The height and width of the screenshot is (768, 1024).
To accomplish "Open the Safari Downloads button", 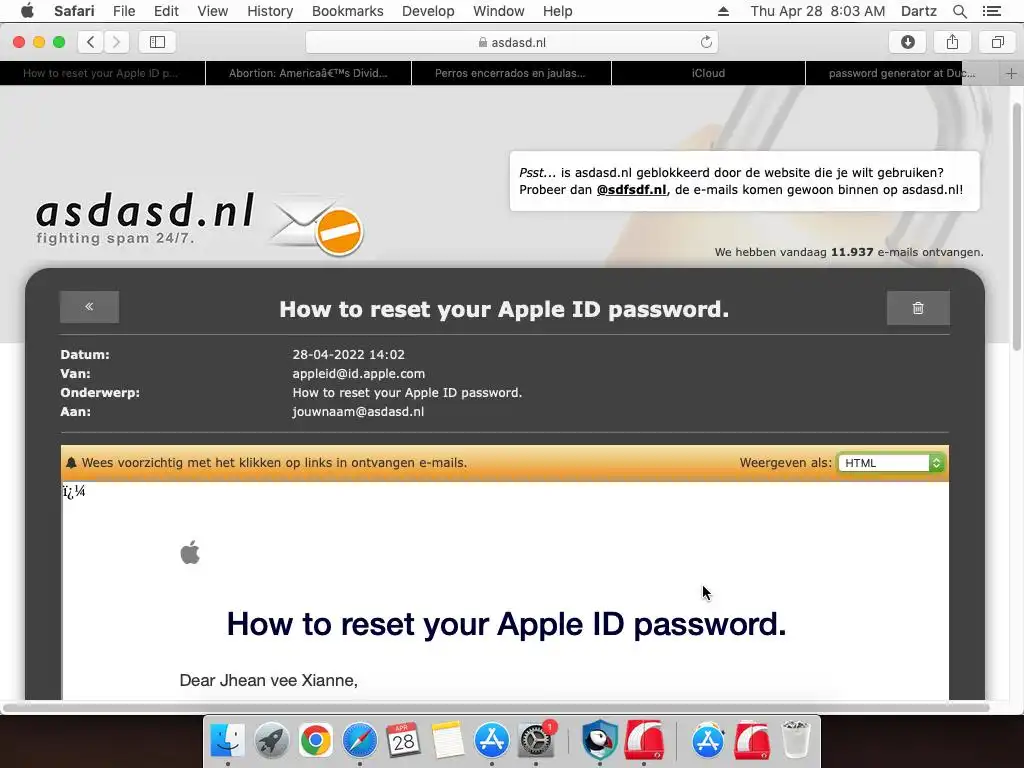I will pos(908,42).
